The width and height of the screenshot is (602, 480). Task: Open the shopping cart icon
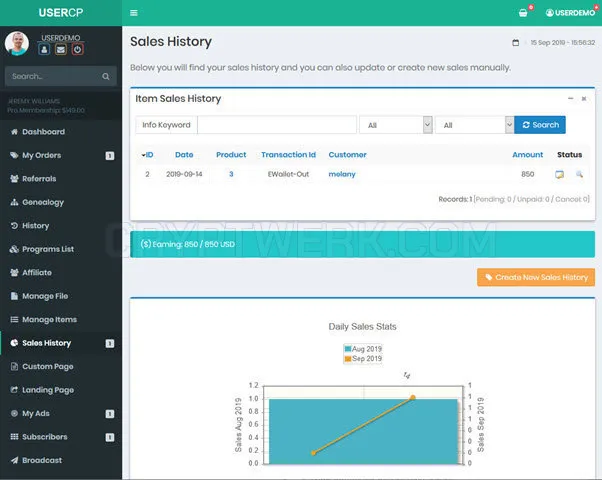523,13
